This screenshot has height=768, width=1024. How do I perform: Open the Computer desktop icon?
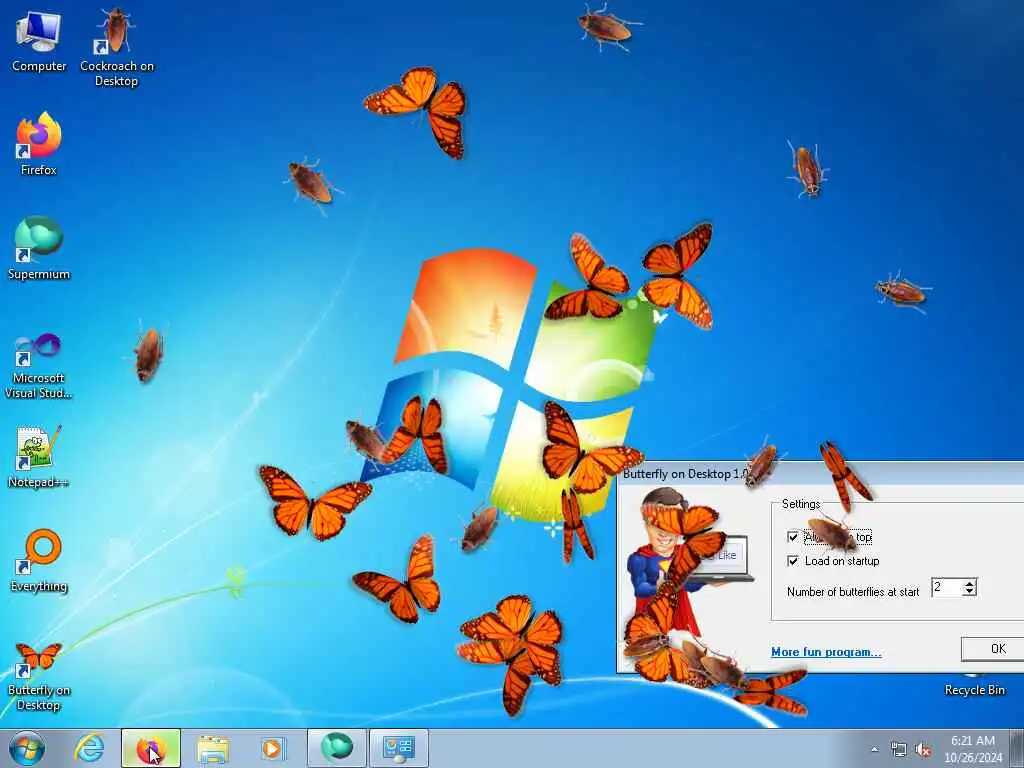point(39,40)
